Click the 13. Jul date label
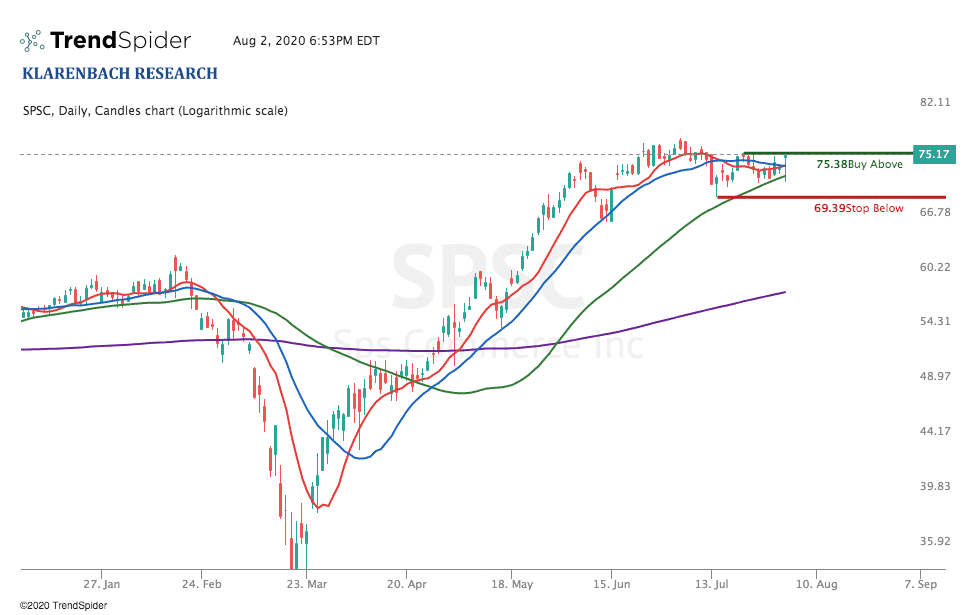The height and width of the screenshot is (615, 976). (x=711, y=584)
